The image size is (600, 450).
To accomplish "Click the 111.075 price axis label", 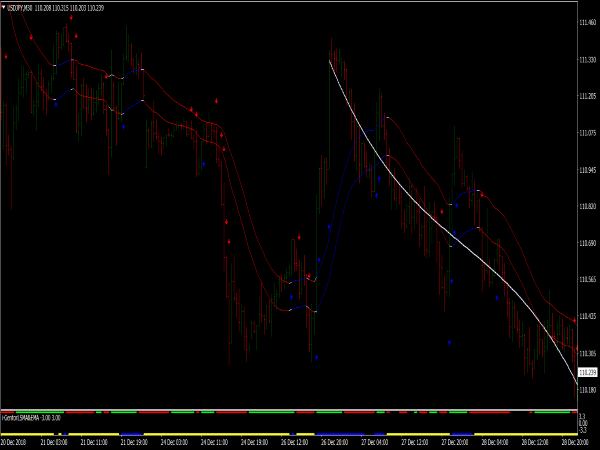I will coord(587,133).
